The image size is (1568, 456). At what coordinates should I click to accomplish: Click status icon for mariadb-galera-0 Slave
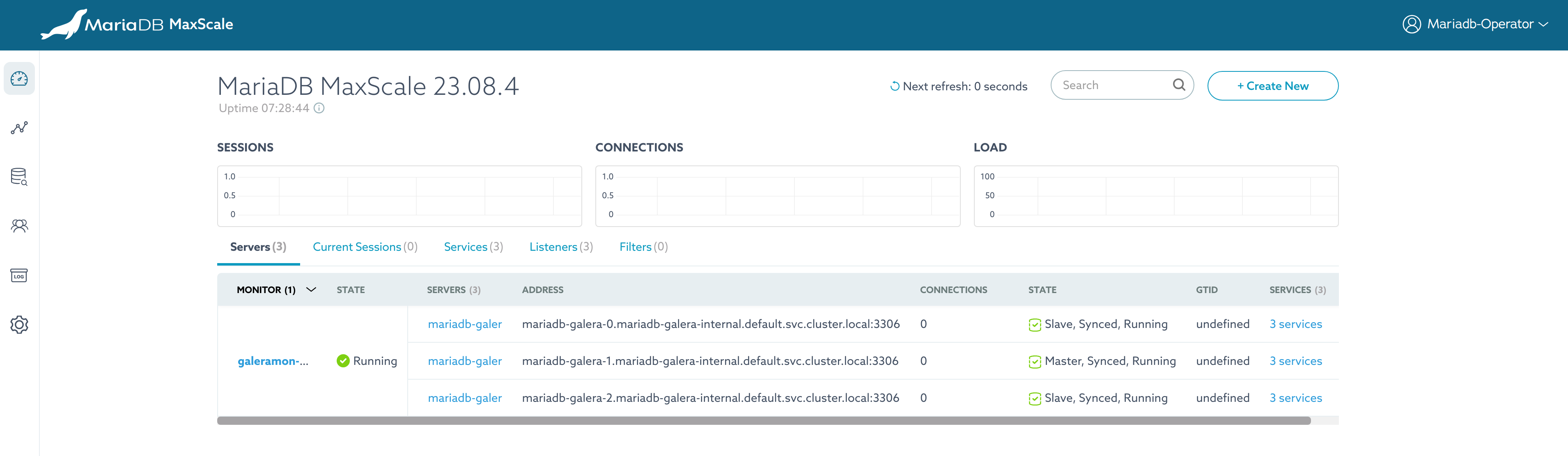click(1035, 325)
